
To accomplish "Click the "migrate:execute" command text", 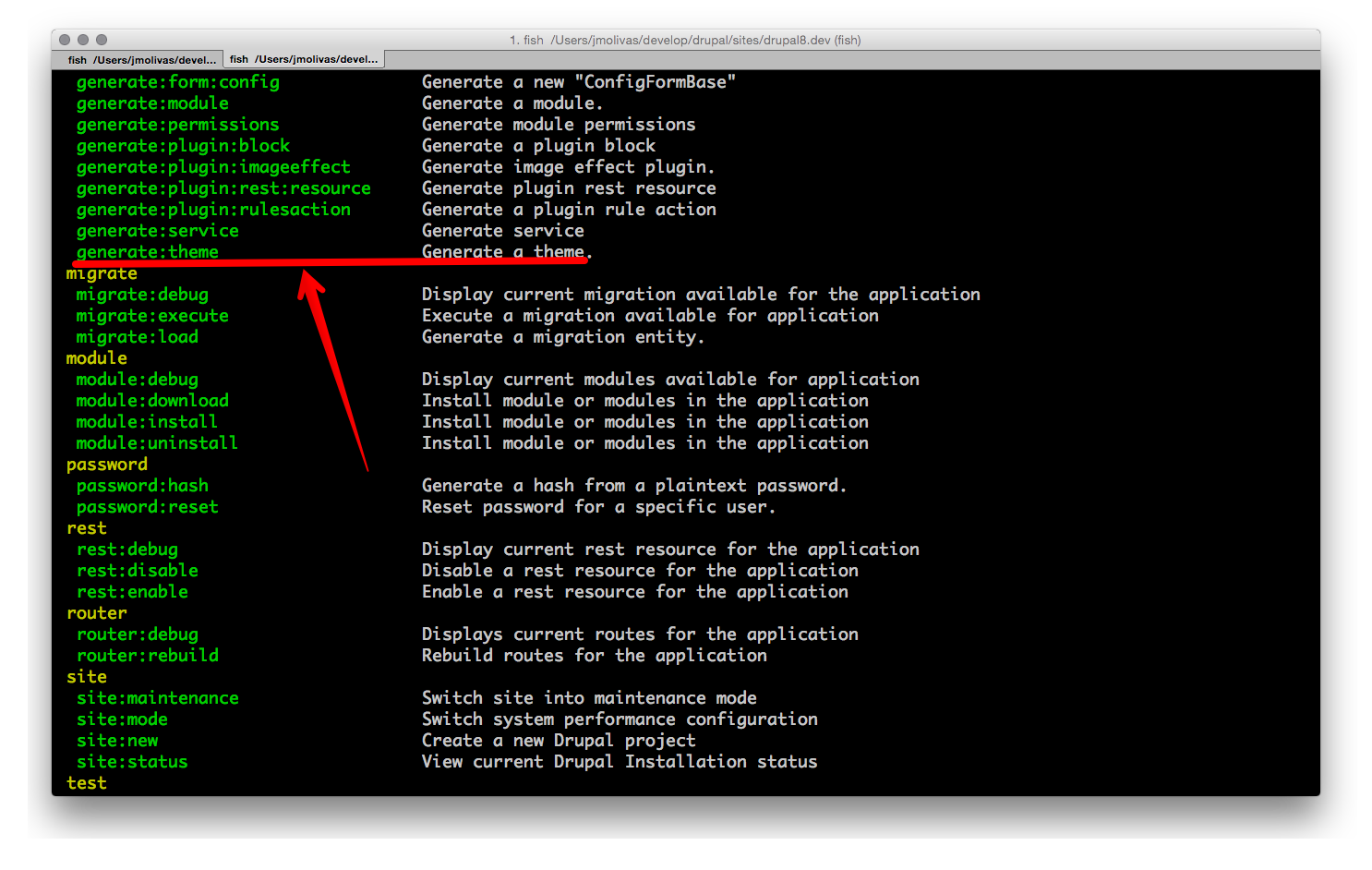I will [x=152, y=316].
